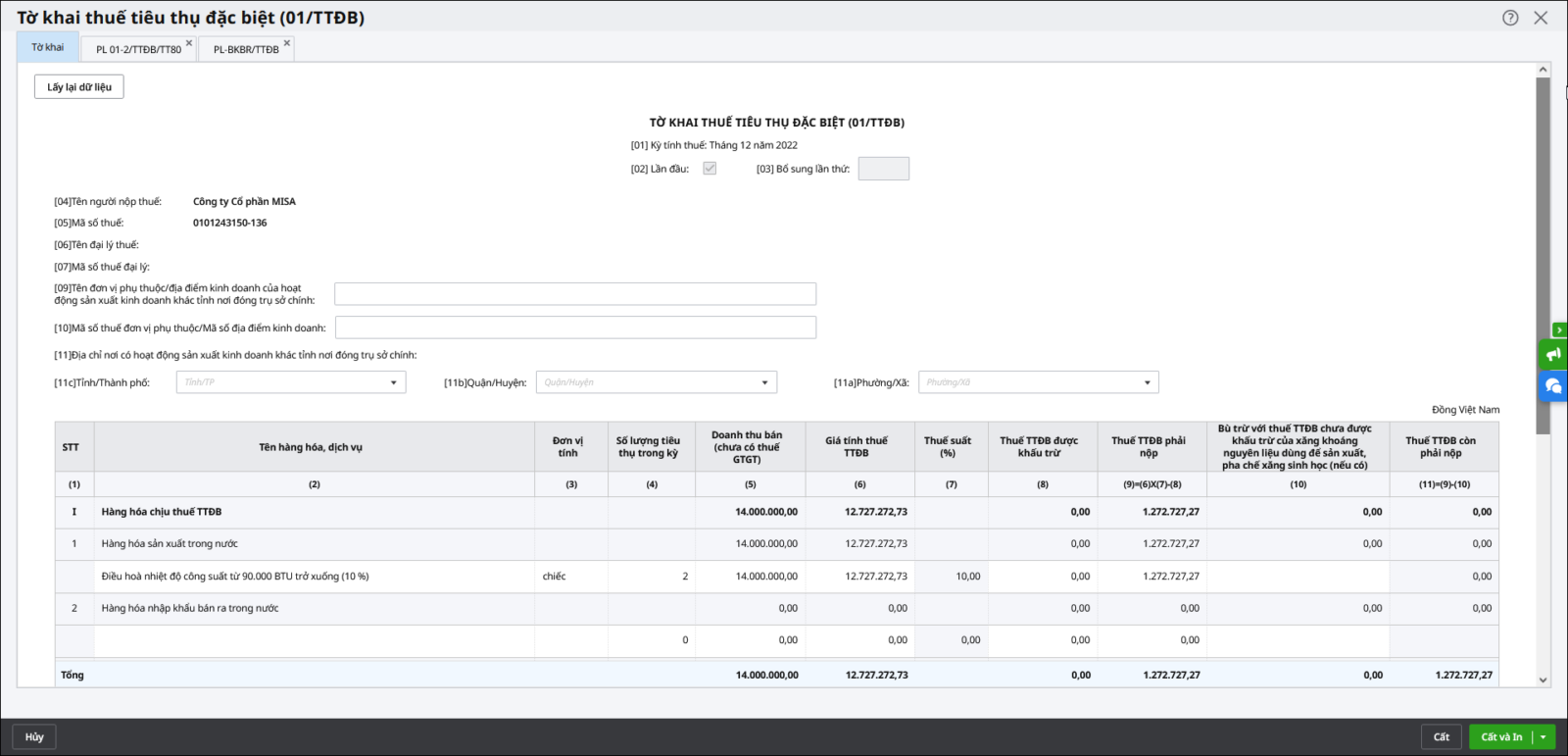
Task: Click the Kỳ tính thuế Tháng 12 text
Action: click(x=714, y=145)
